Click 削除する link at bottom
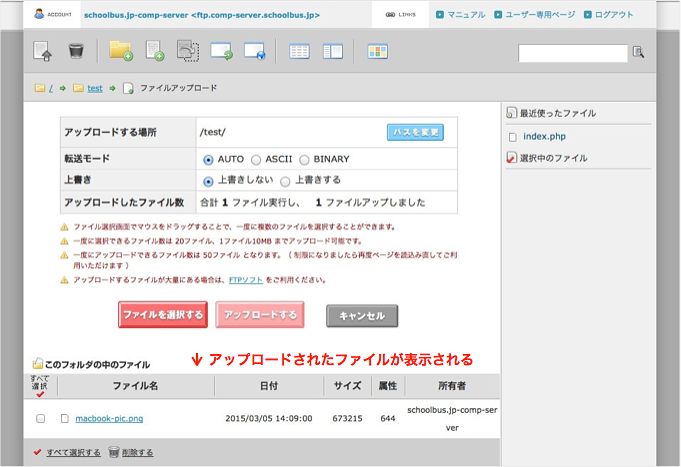This screenshot has height=467, width=681. tap(137, 452)
